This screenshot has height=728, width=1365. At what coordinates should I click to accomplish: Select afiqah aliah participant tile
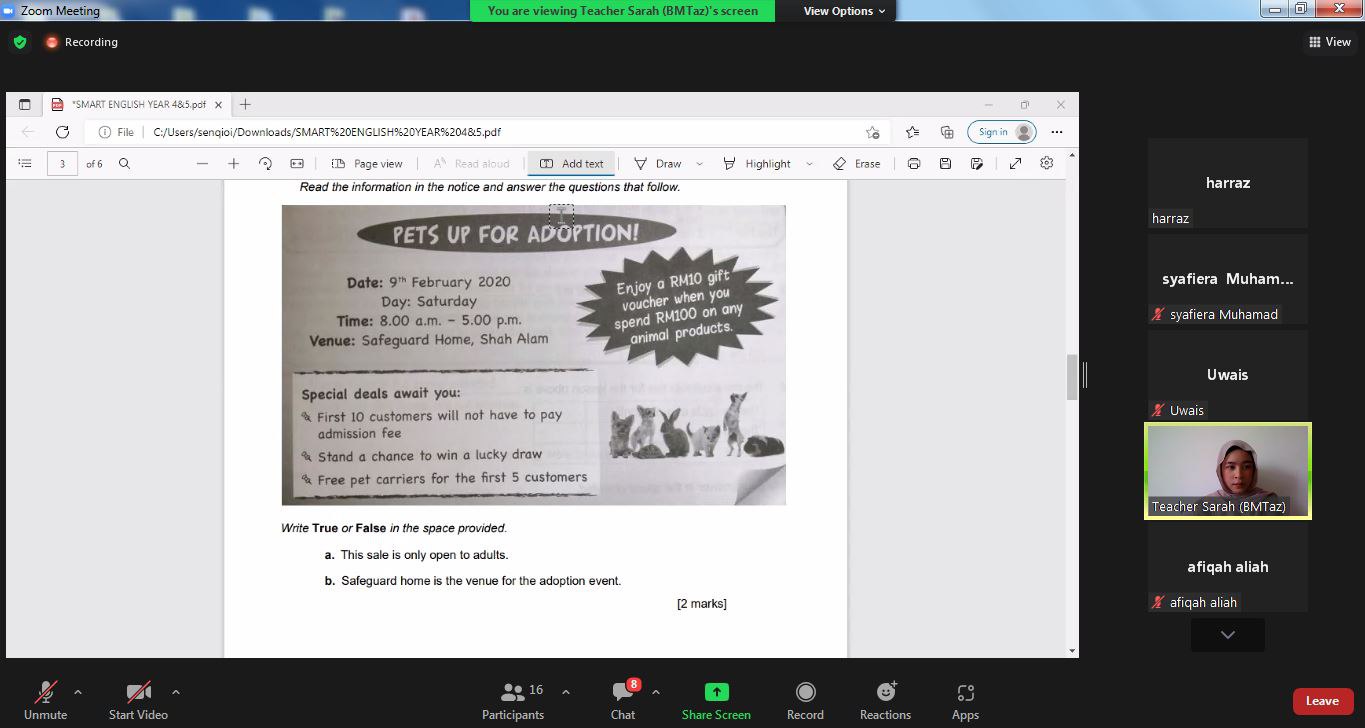1228,567
